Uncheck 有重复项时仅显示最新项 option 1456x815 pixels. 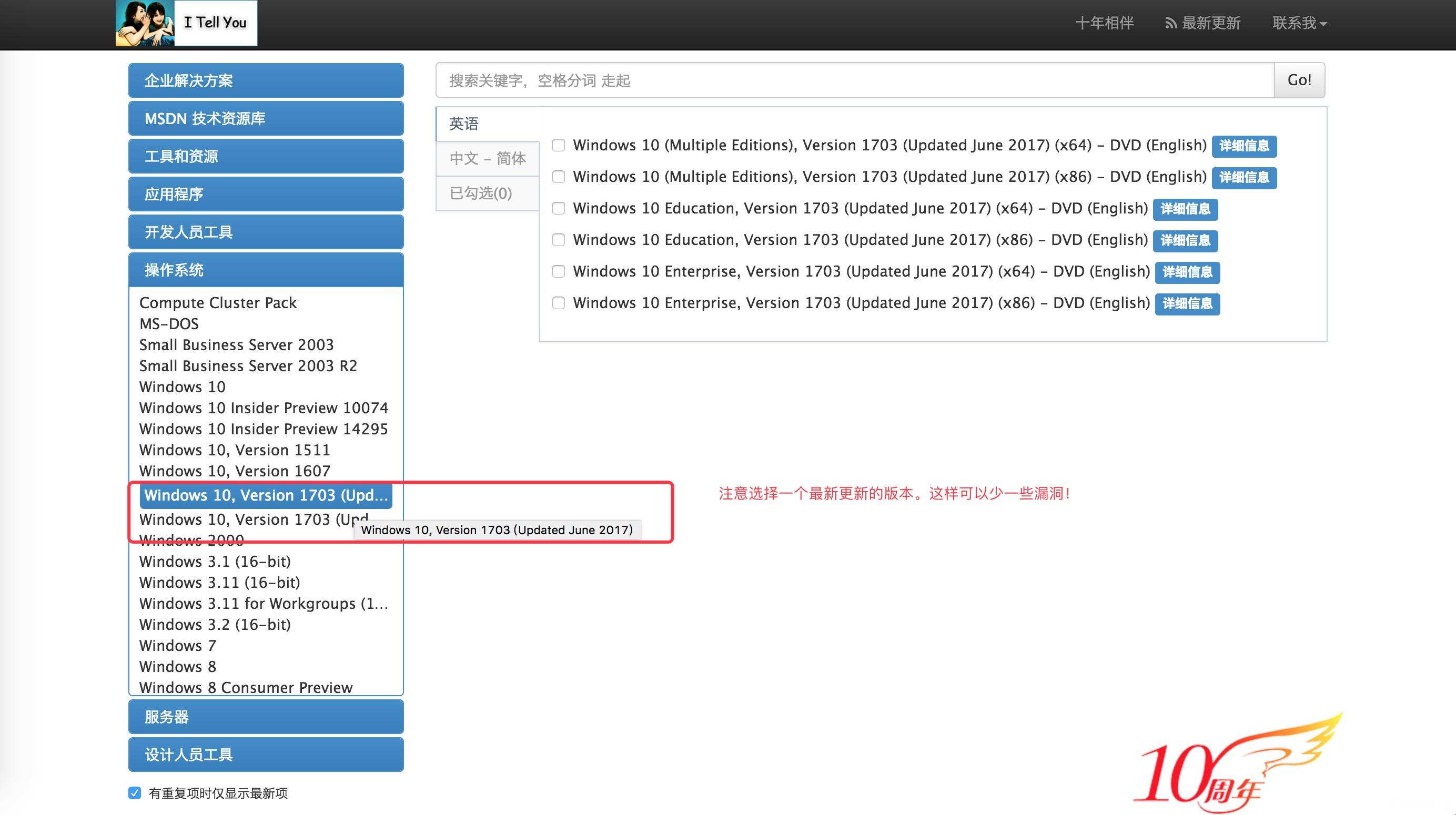click(134, 793)
